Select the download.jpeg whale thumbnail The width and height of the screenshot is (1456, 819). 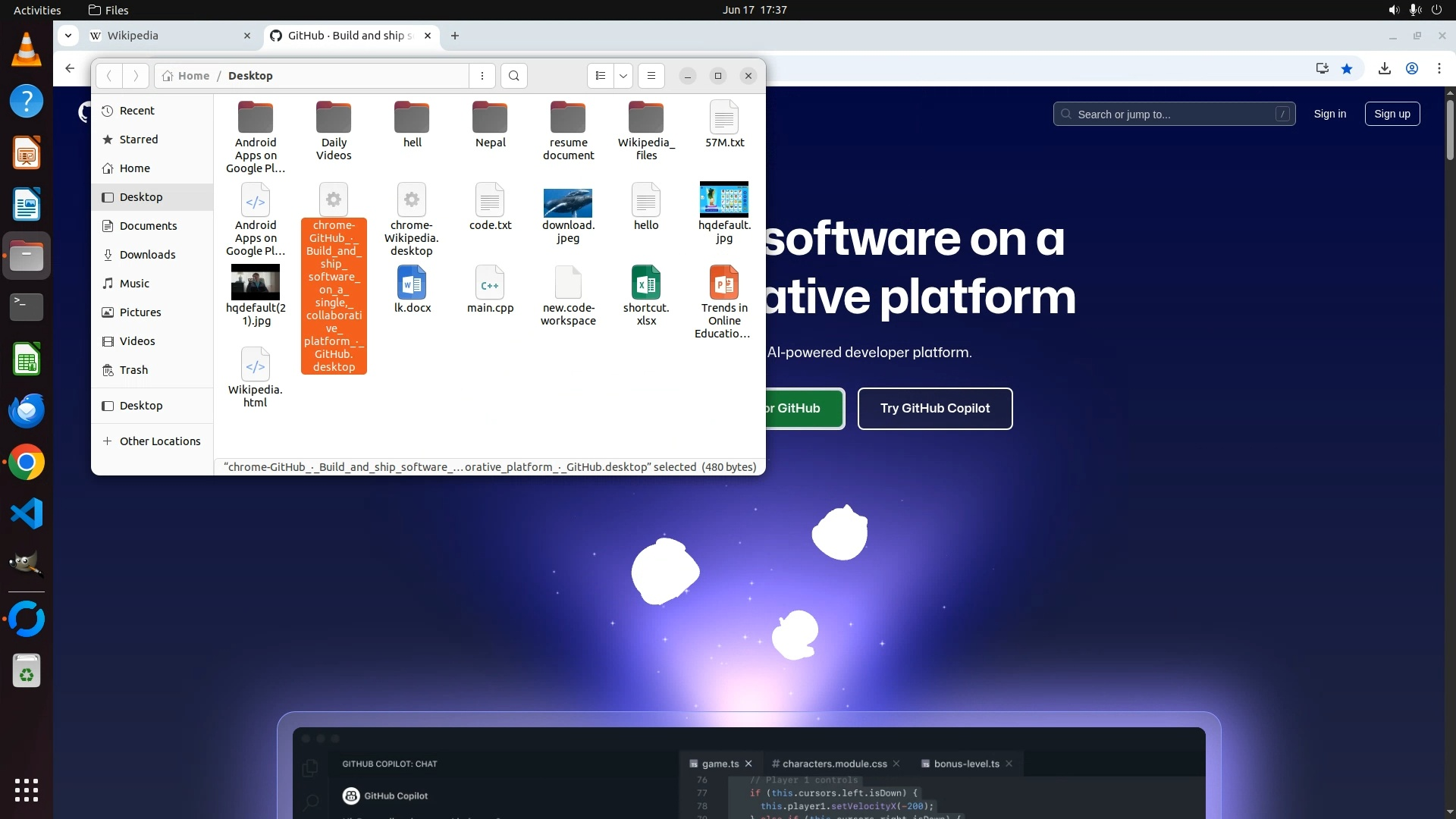click(x=568, y=202)
